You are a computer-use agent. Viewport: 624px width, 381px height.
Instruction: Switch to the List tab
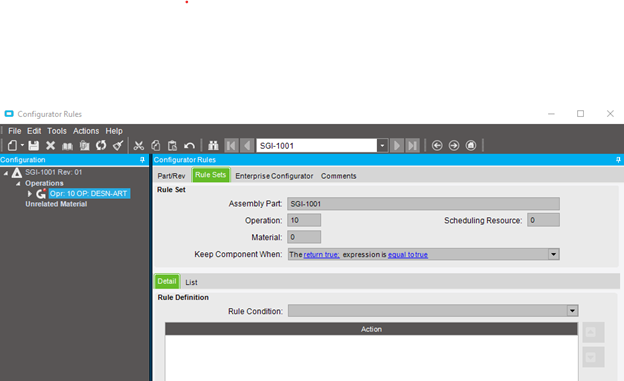click(191, 282)
